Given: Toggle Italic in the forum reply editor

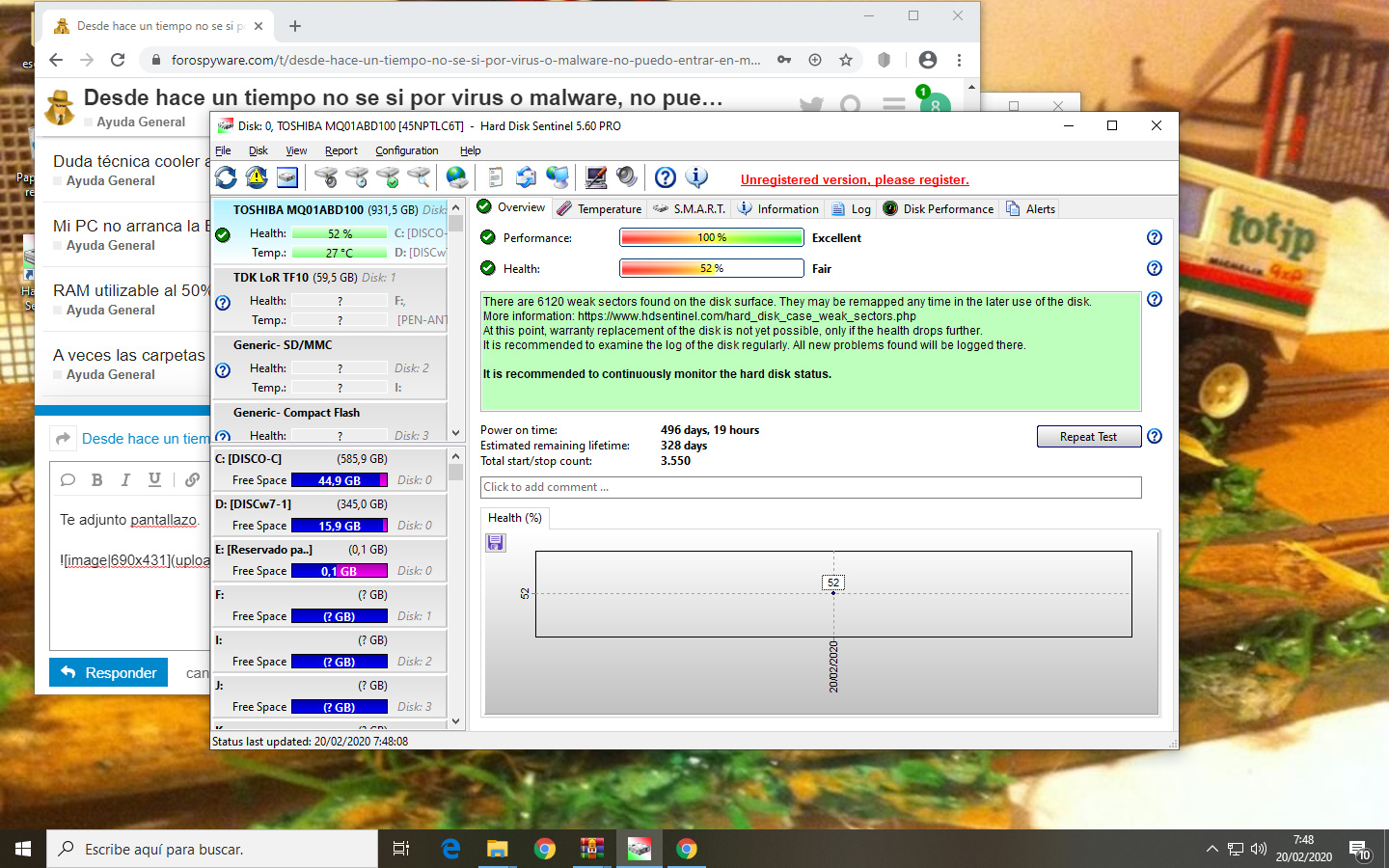Looking at the screenshot, I should (125, 480).
